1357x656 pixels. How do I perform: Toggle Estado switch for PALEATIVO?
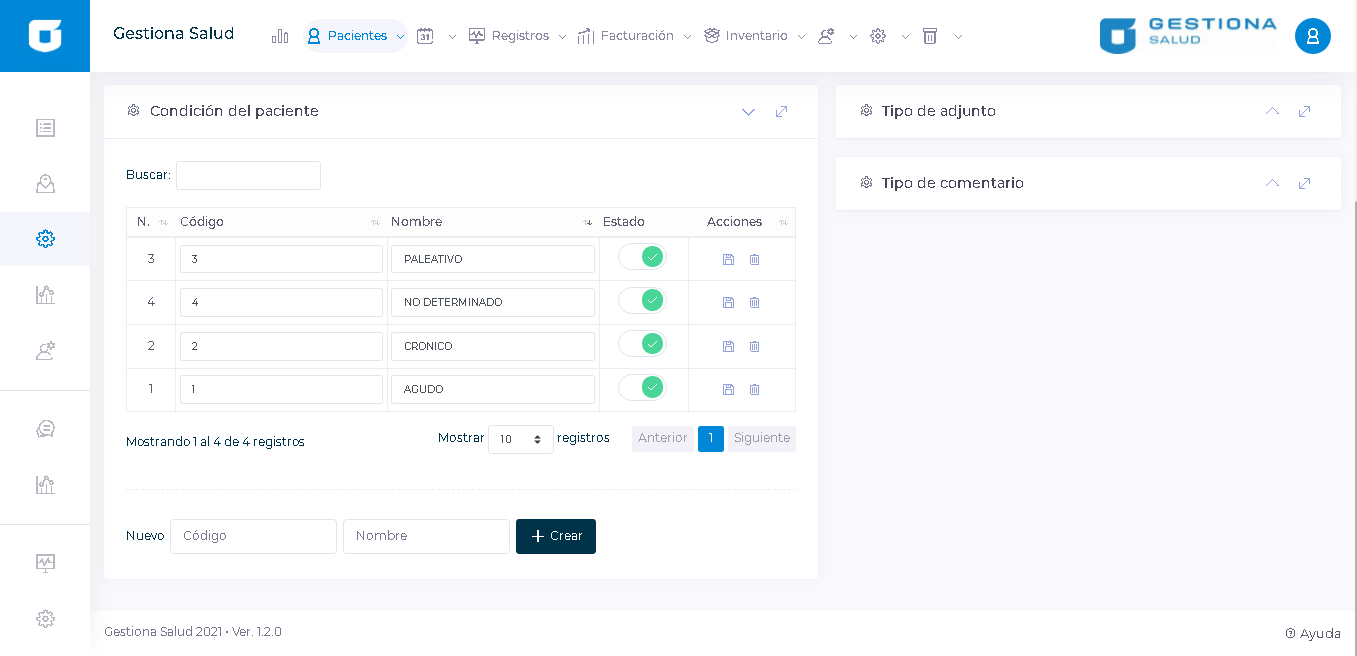[x=642, y=257]
